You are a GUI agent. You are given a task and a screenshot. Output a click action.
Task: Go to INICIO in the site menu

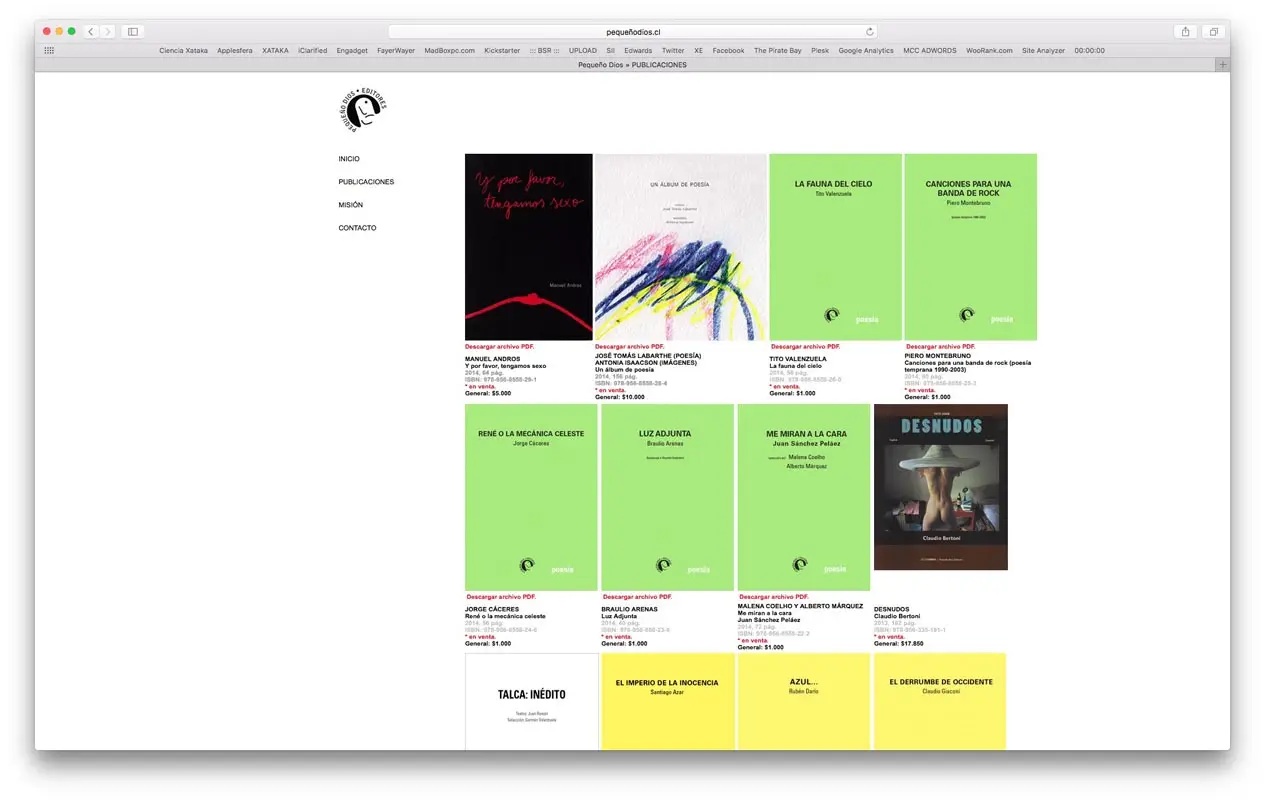pyautogui.click(x=349, y=159)
